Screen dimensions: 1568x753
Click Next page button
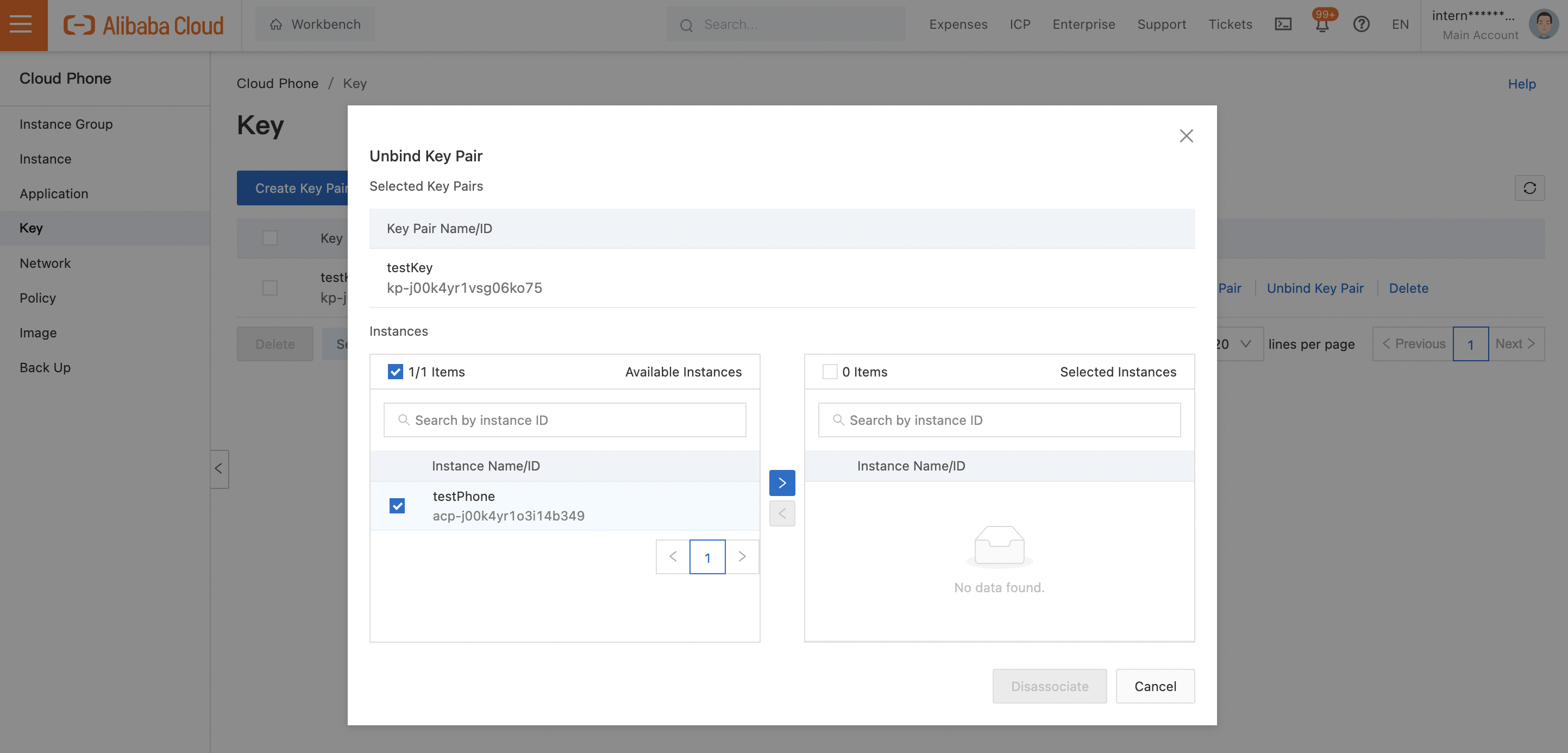tap(1516, 344)
